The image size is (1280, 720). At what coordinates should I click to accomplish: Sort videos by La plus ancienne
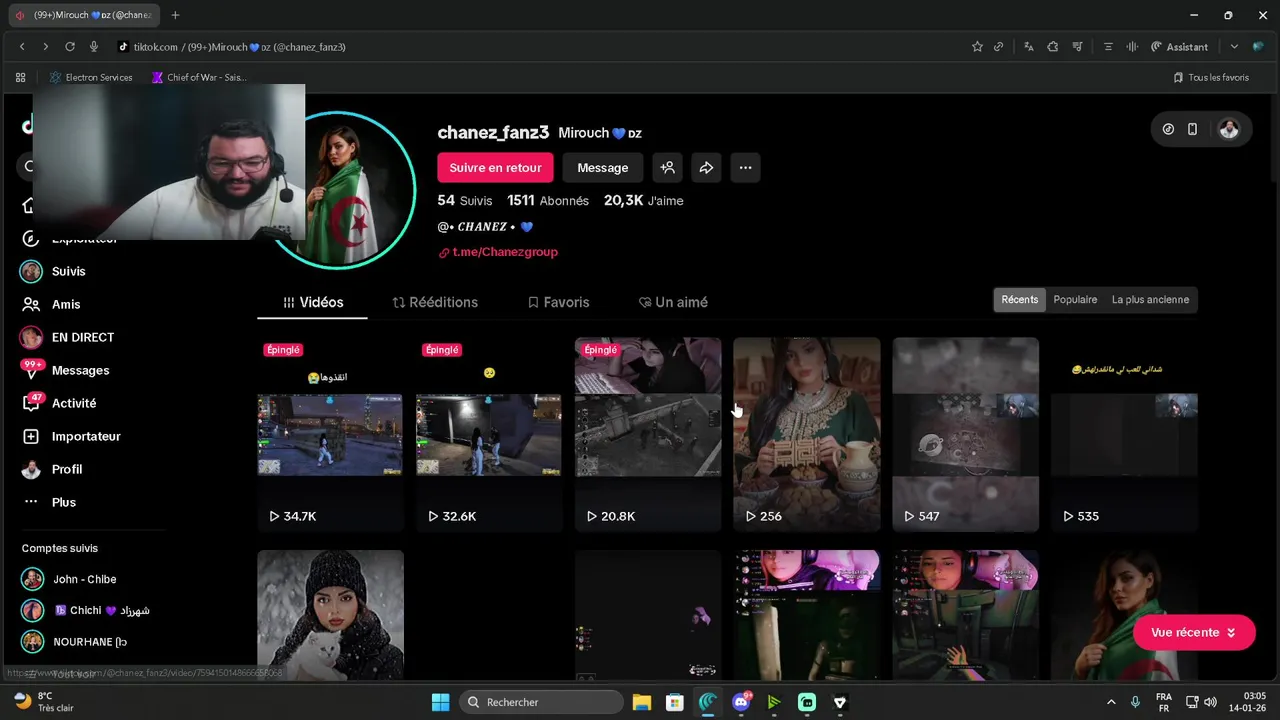[1150, 300]
